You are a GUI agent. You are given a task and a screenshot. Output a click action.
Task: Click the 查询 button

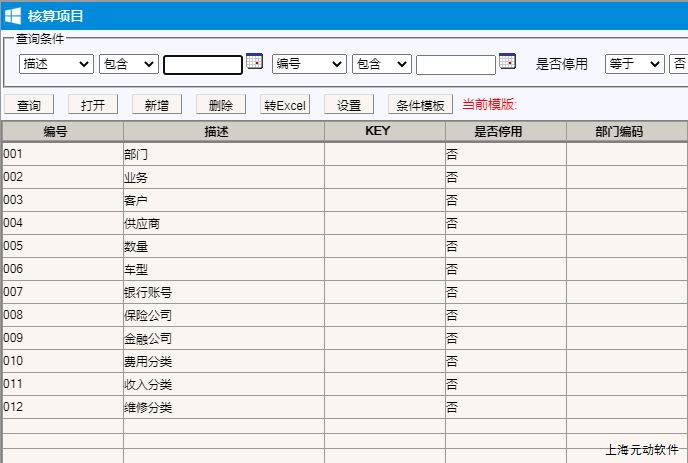29,105
